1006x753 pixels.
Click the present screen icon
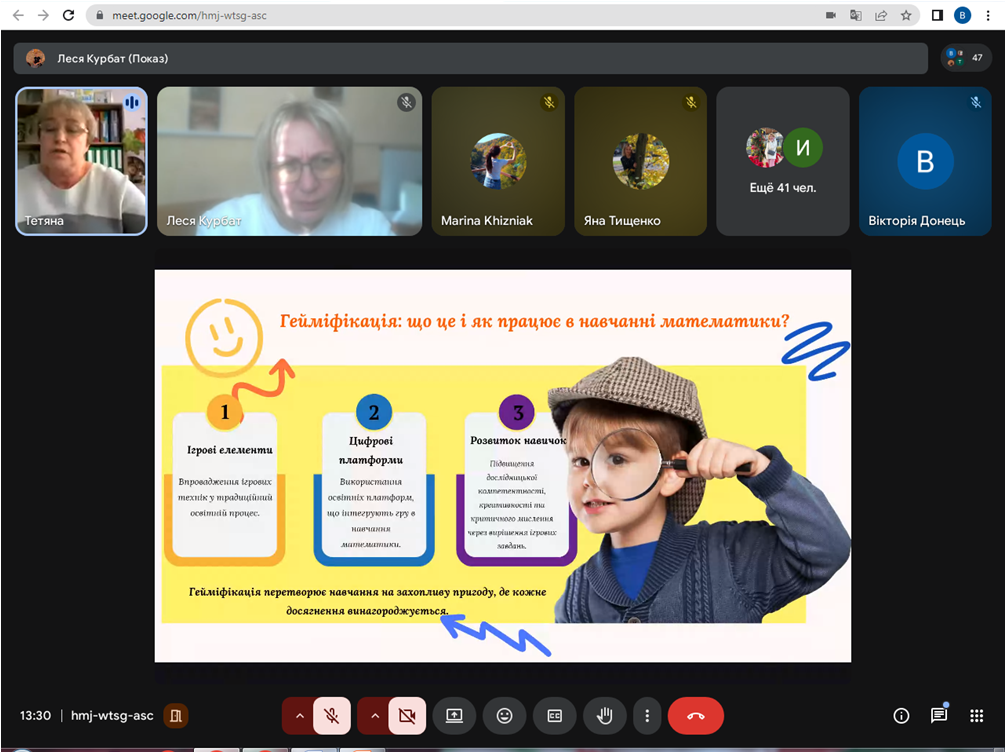pos(454,716)
